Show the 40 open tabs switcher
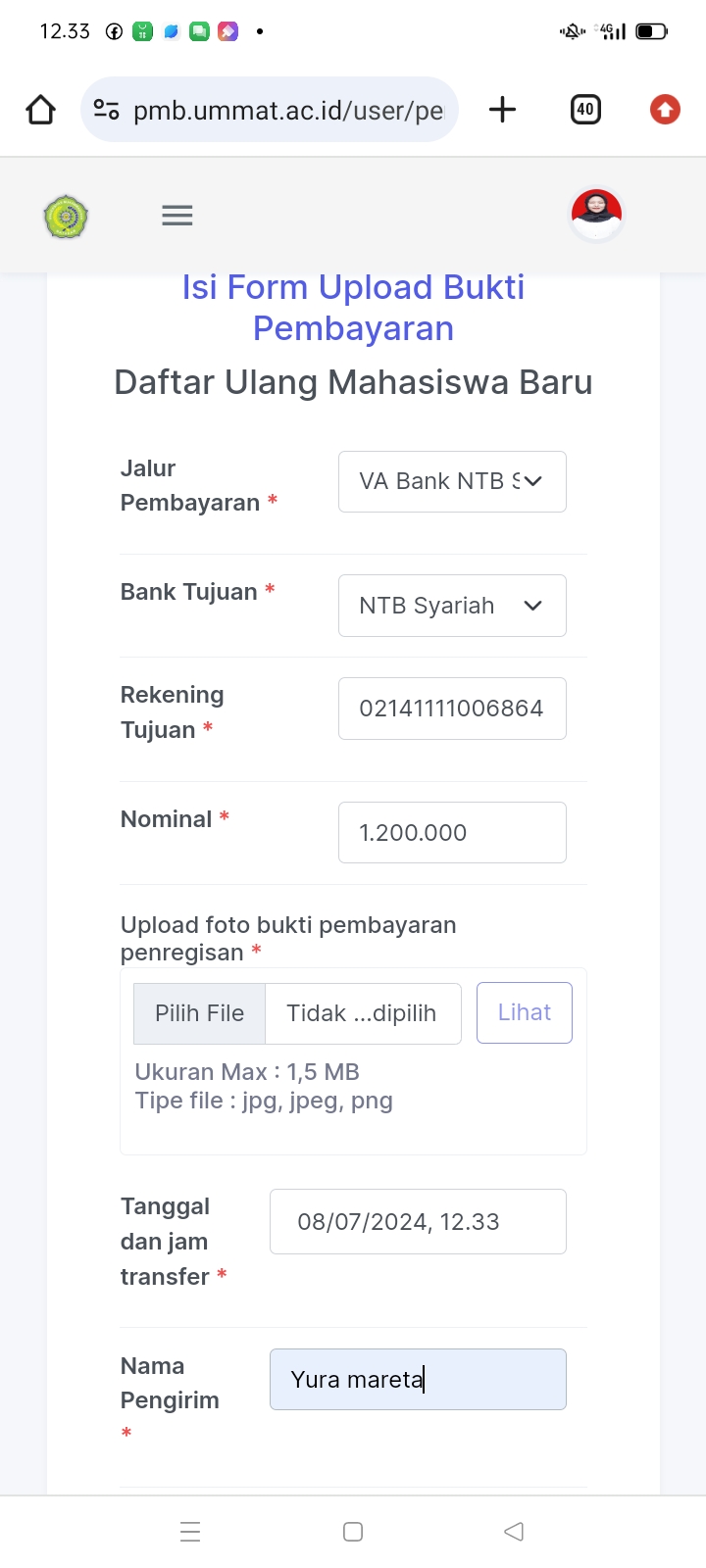Viewport: 706px width, 1568px height. (x=585, y=110)
